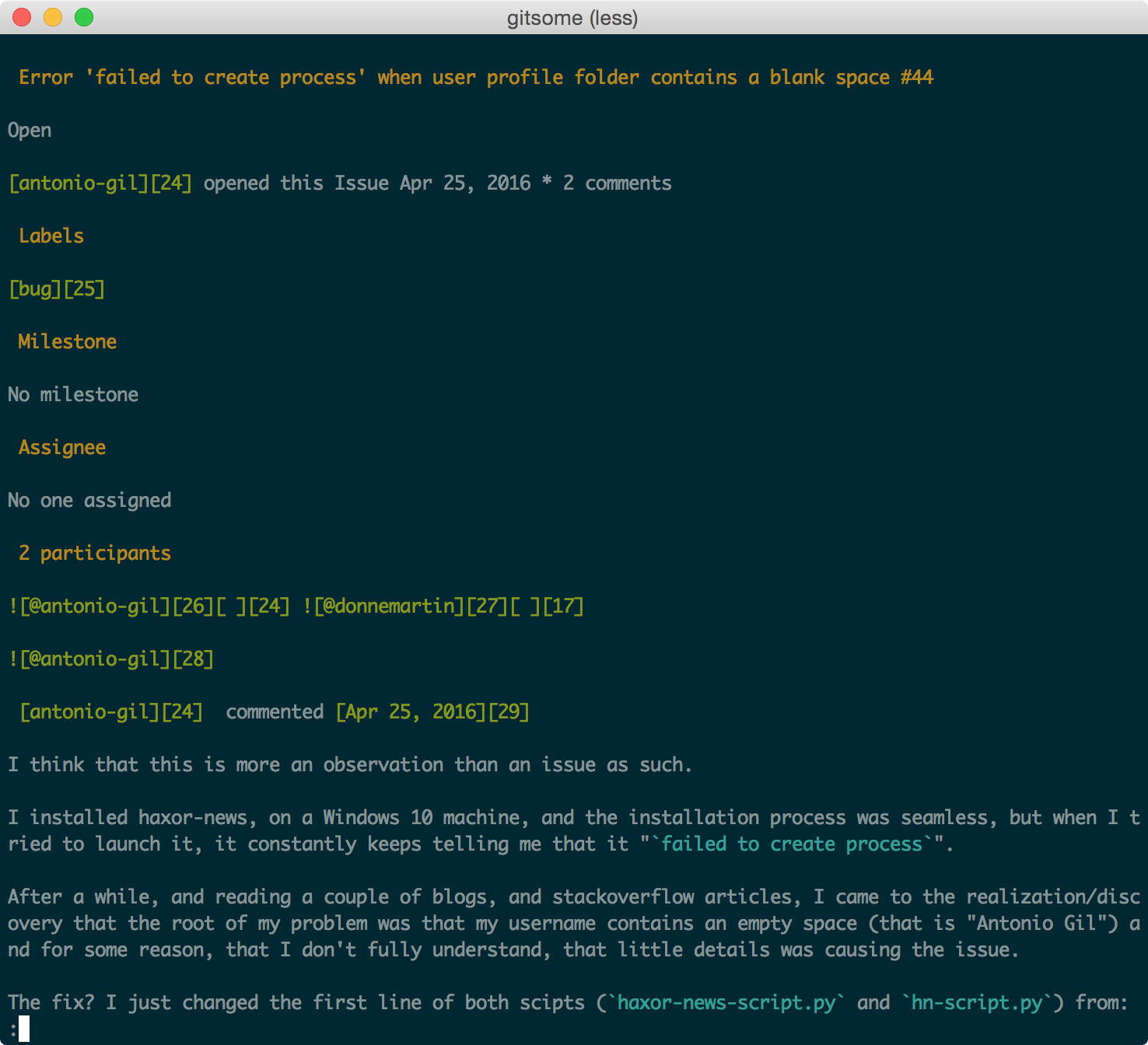Click the 'failed to create process' code text in comment

point(792,844)
